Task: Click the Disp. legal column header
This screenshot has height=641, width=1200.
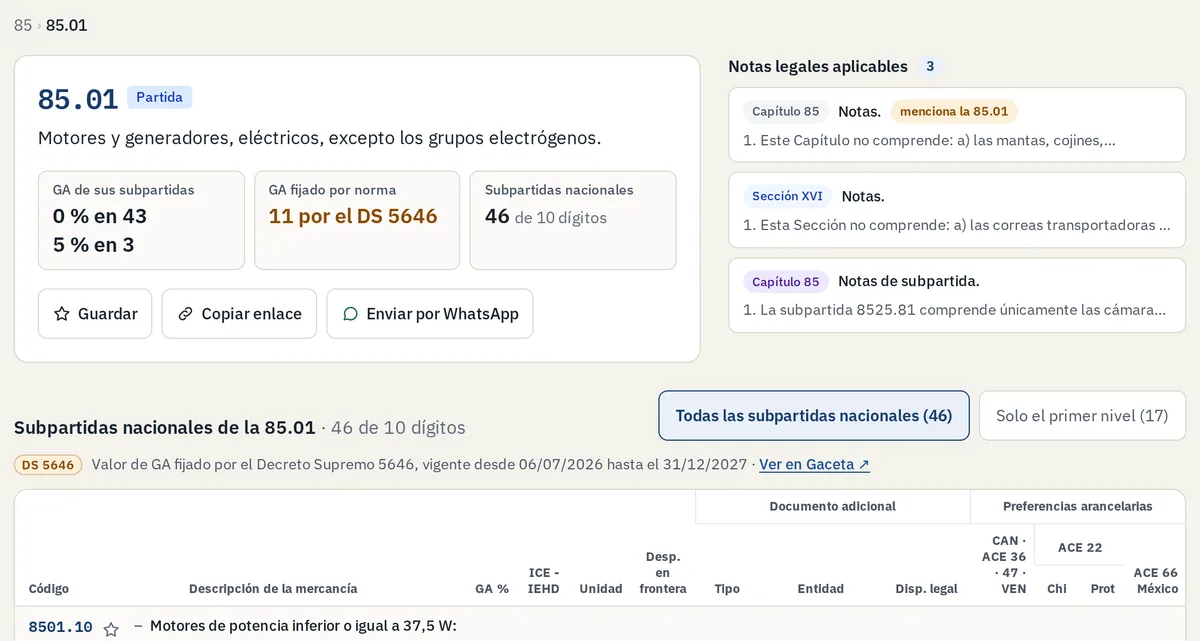Action: [x=926, y=589]
